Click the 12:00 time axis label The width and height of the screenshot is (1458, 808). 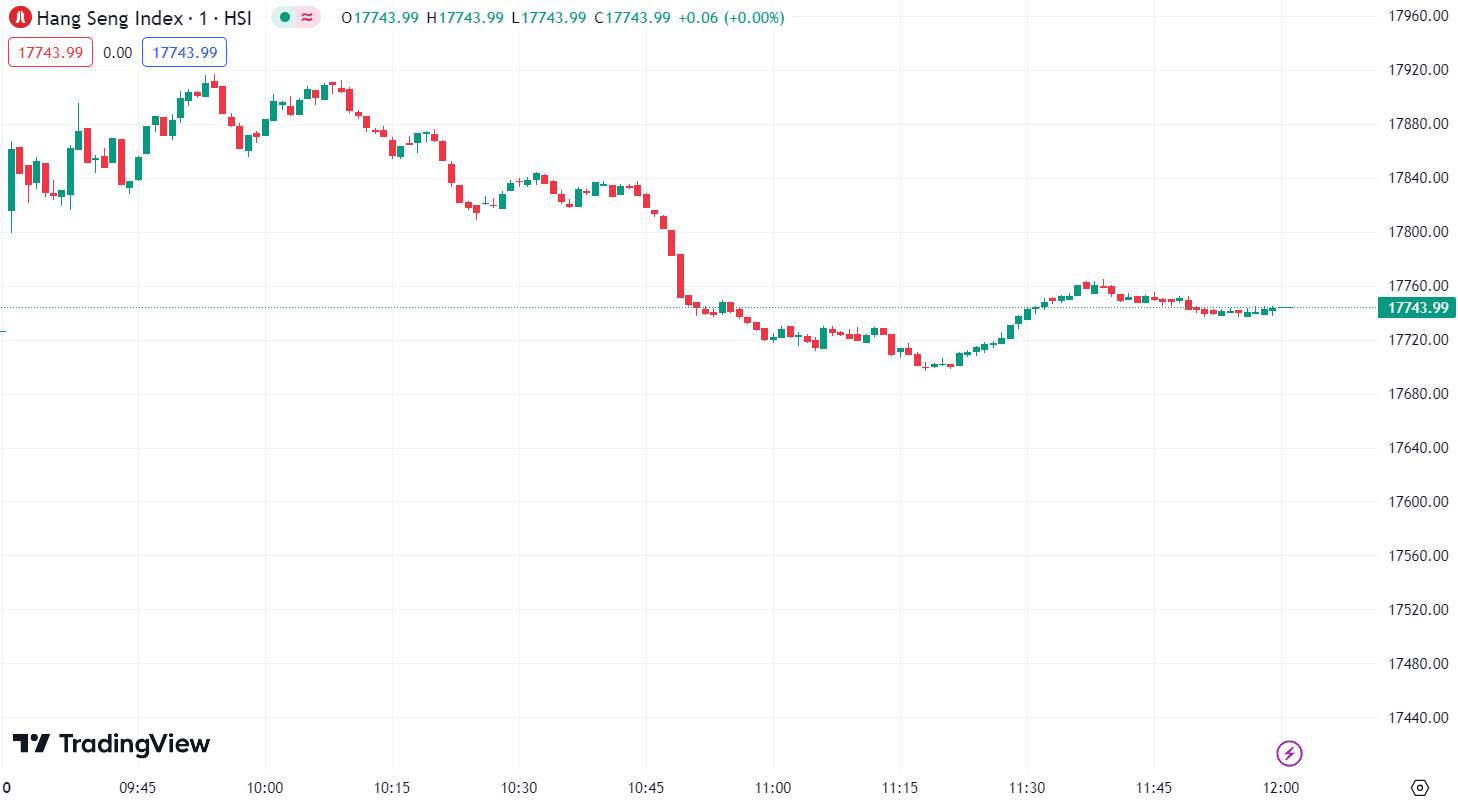[x=1282, y=787]
